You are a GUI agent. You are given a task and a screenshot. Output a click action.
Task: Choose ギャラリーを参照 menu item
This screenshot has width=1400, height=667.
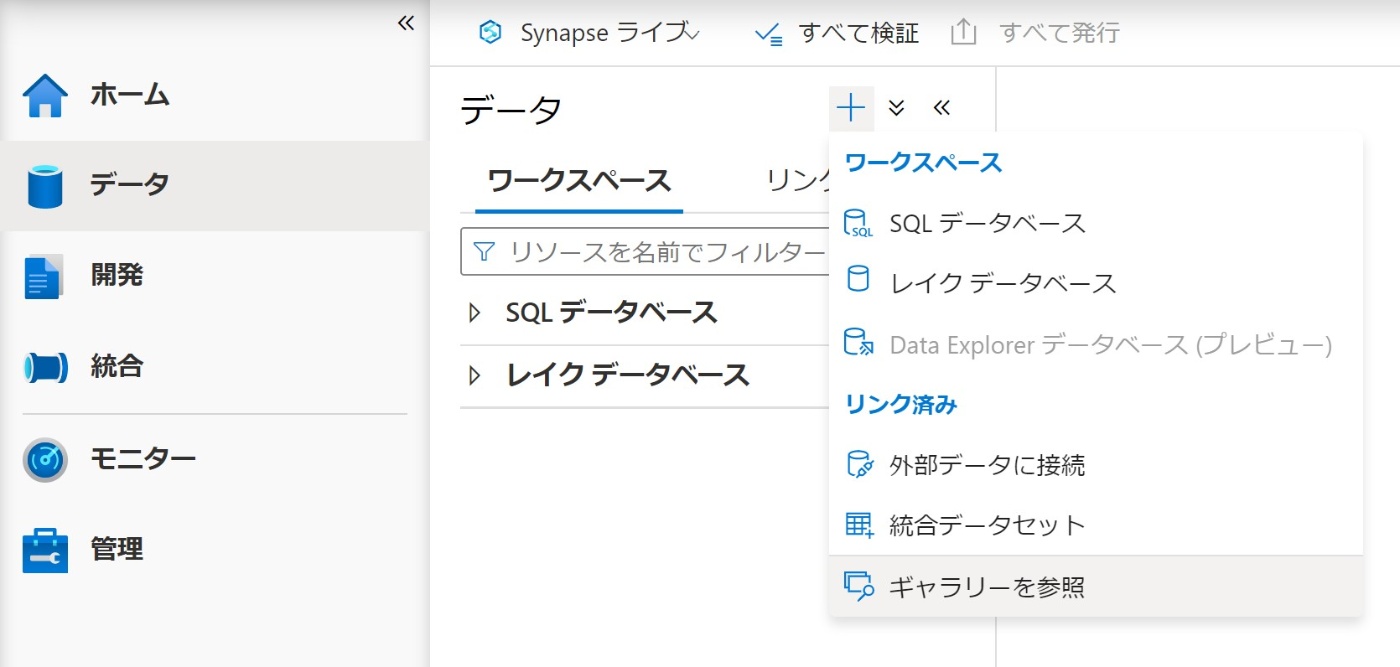[x=1096, y=587]
